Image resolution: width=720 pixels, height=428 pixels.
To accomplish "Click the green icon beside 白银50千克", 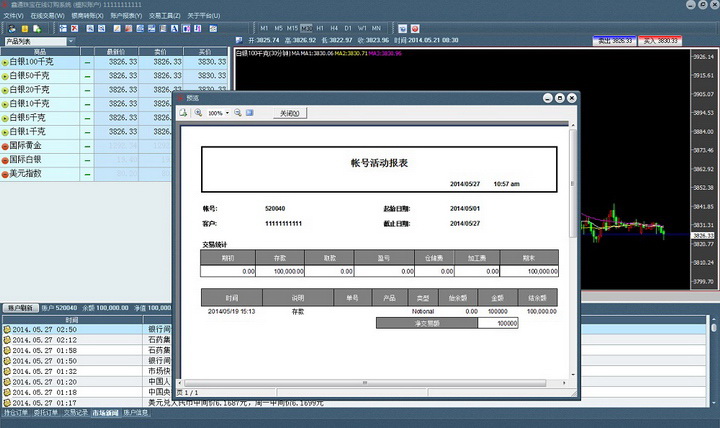I will point(5,77).
